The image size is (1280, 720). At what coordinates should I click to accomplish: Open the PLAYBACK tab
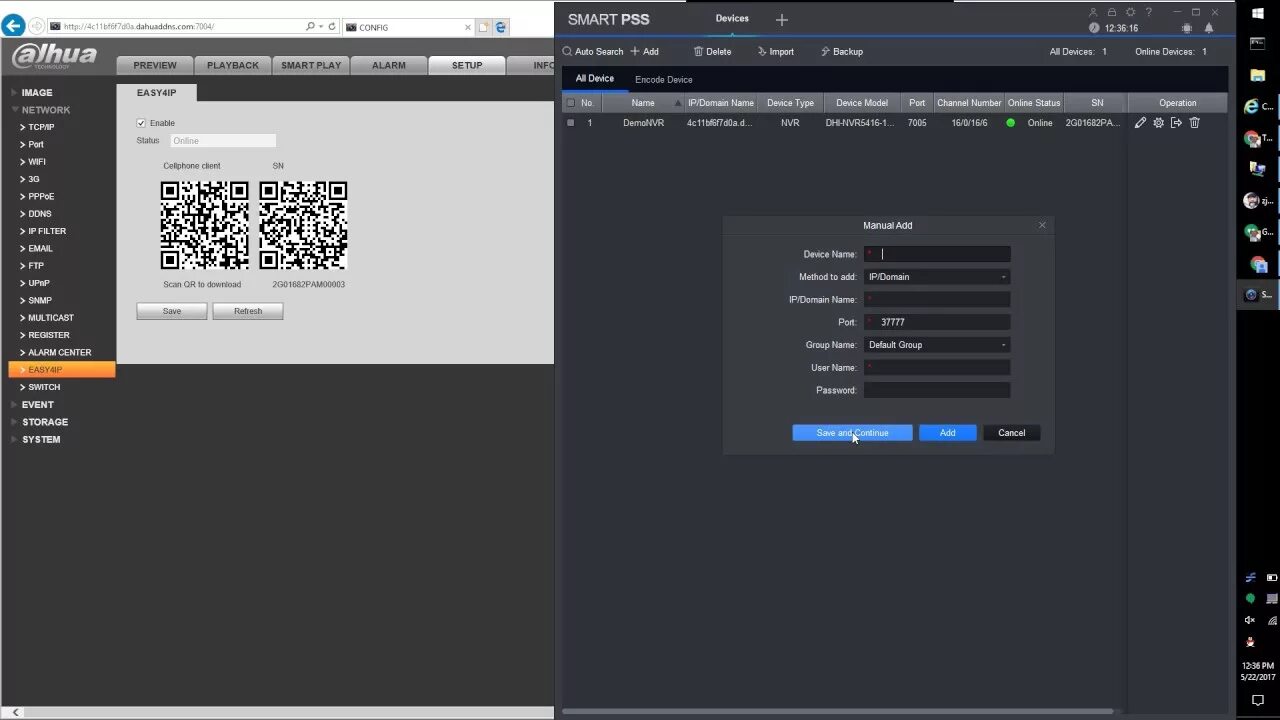(233, 65)
